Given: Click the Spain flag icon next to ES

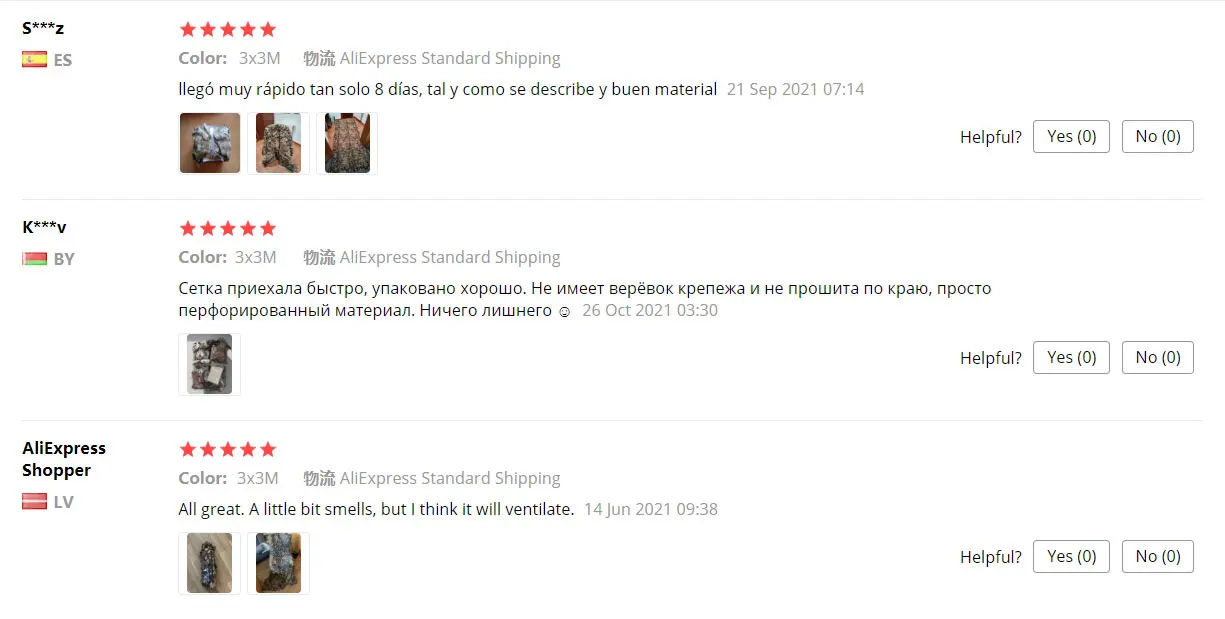Looking at the screenshot, I should [35, 59].
